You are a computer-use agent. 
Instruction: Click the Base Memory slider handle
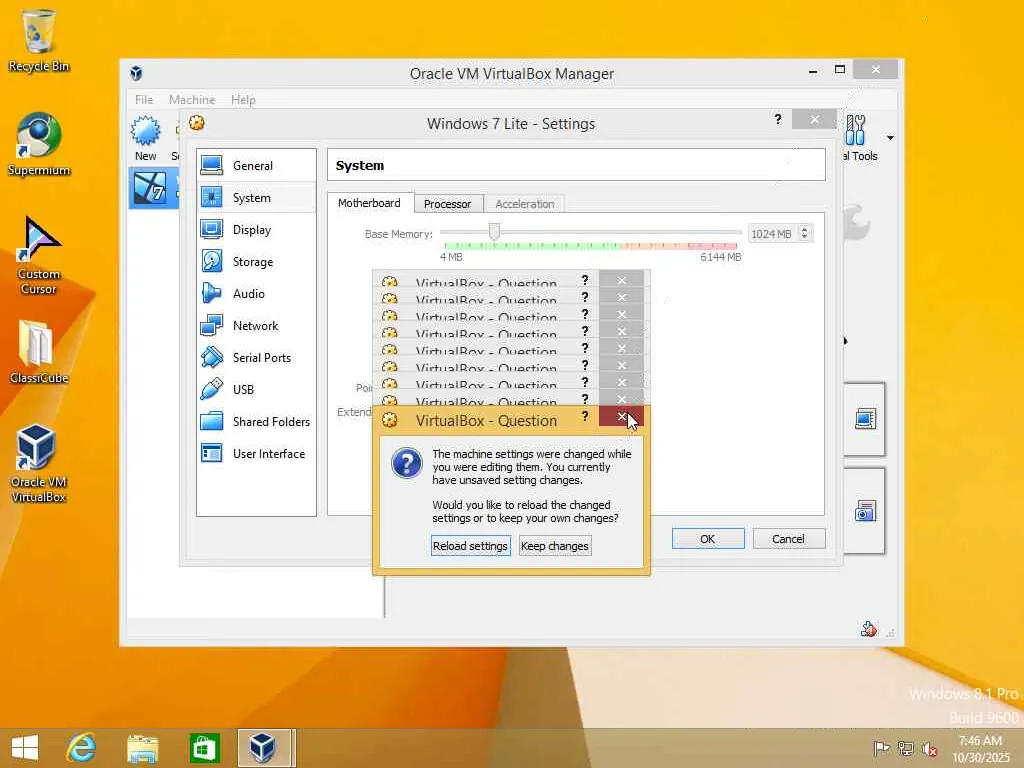tap(494, 231)
